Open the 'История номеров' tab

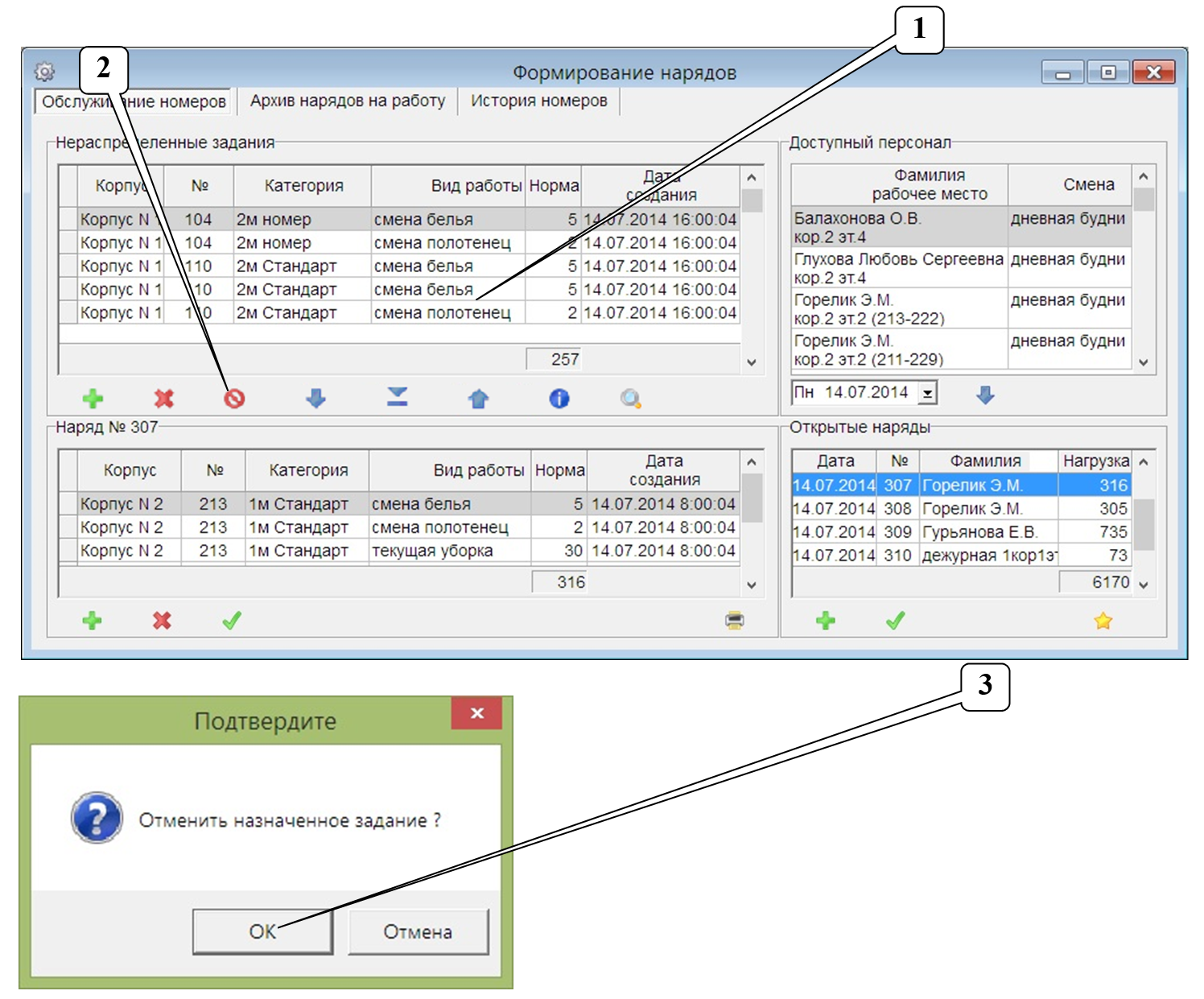(x=538, y=101)
